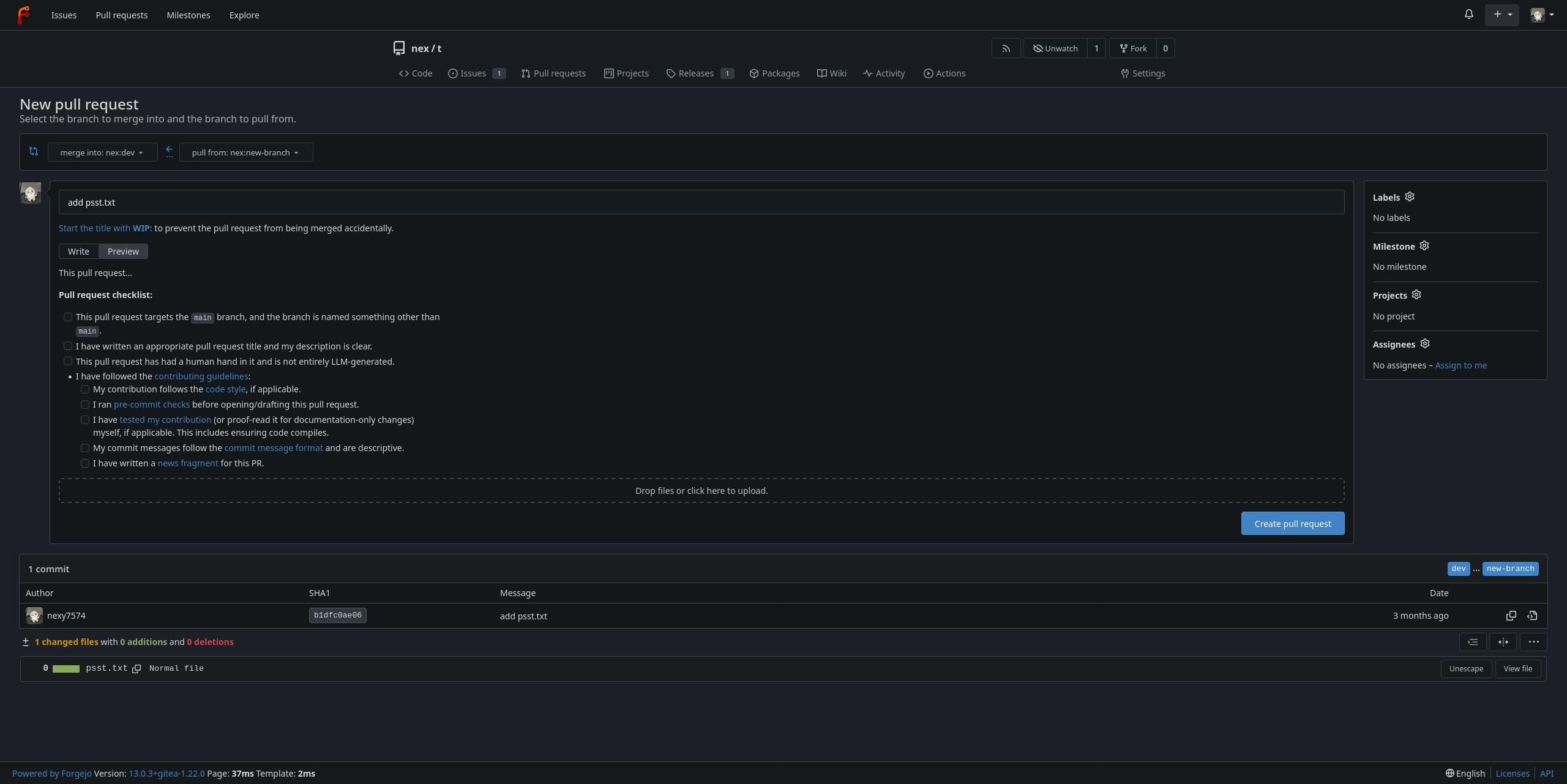The width and height of the screenshot is (1567, 784).
Task: Click the Milestone gear icon
Action: (1424, 246)
